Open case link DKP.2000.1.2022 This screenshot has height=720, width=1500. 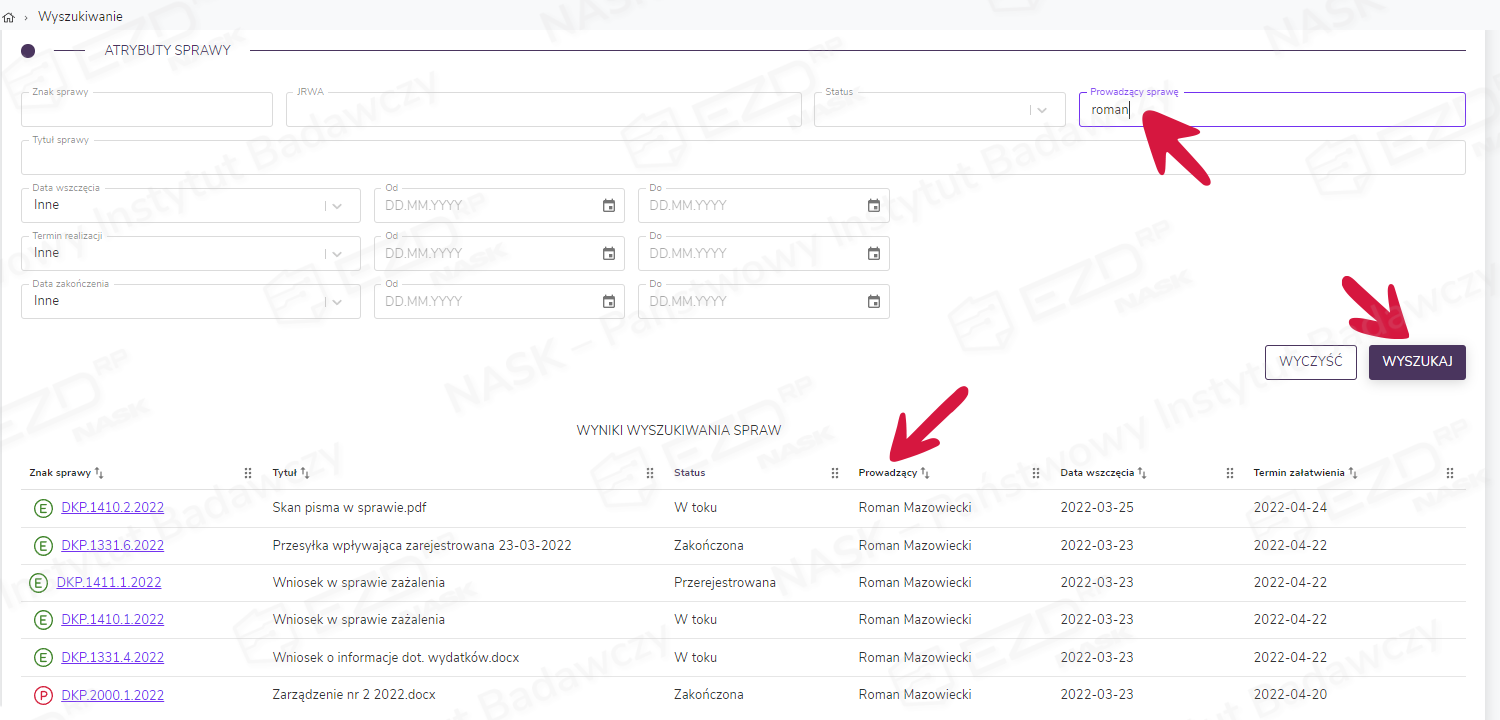click(x=112, y=695)
